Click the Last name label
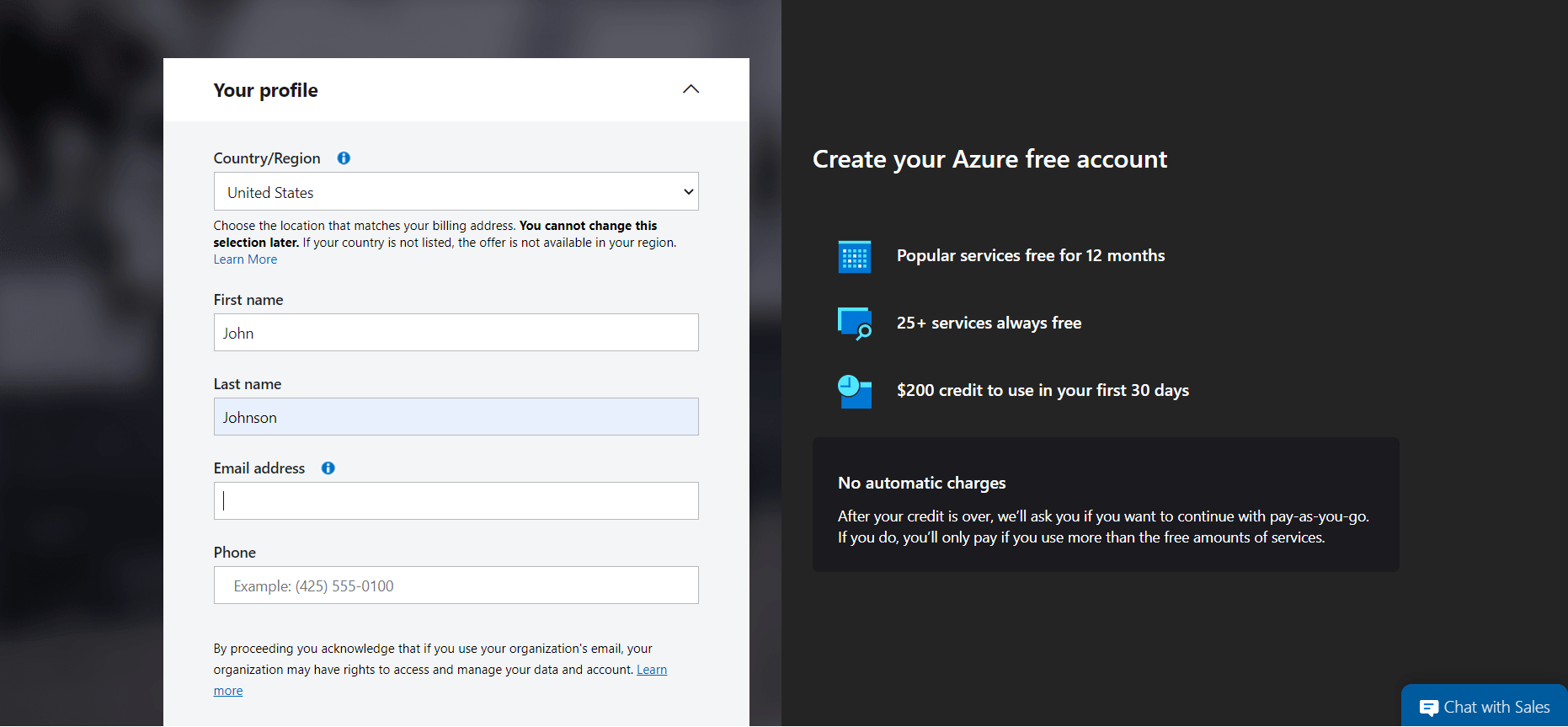1568x727 pixels. 248,384
